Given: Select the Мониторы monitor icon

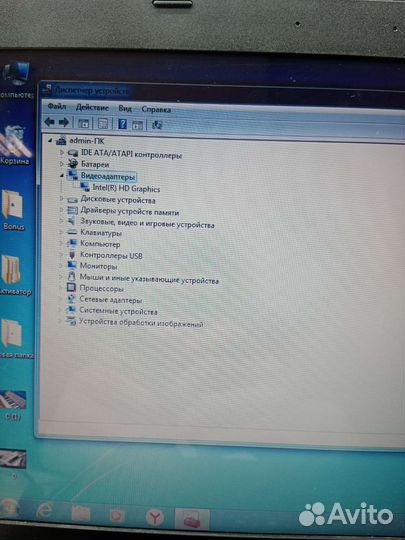Looking at the screenshot, I should (72, 265).
